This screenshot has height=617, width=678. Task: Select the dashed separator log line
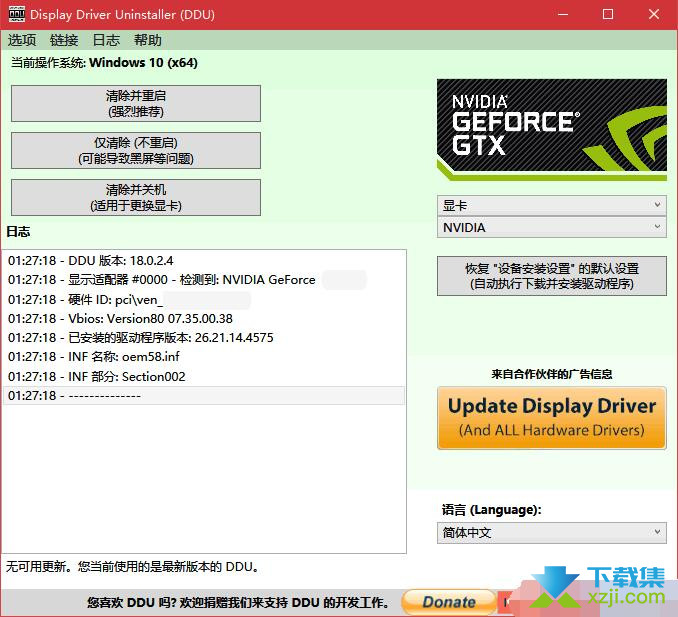tap(204, 395)
